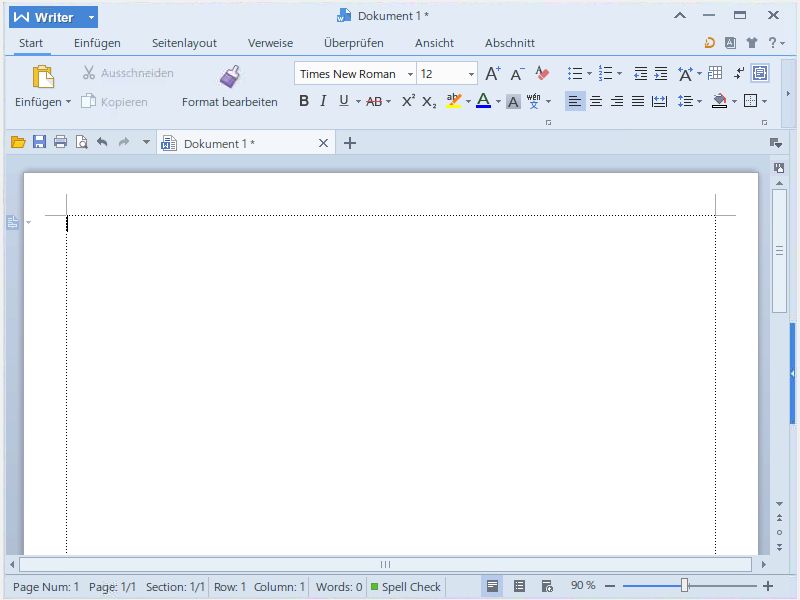Select the bullet list icon

pyautogui.click(x=574, y=73)
